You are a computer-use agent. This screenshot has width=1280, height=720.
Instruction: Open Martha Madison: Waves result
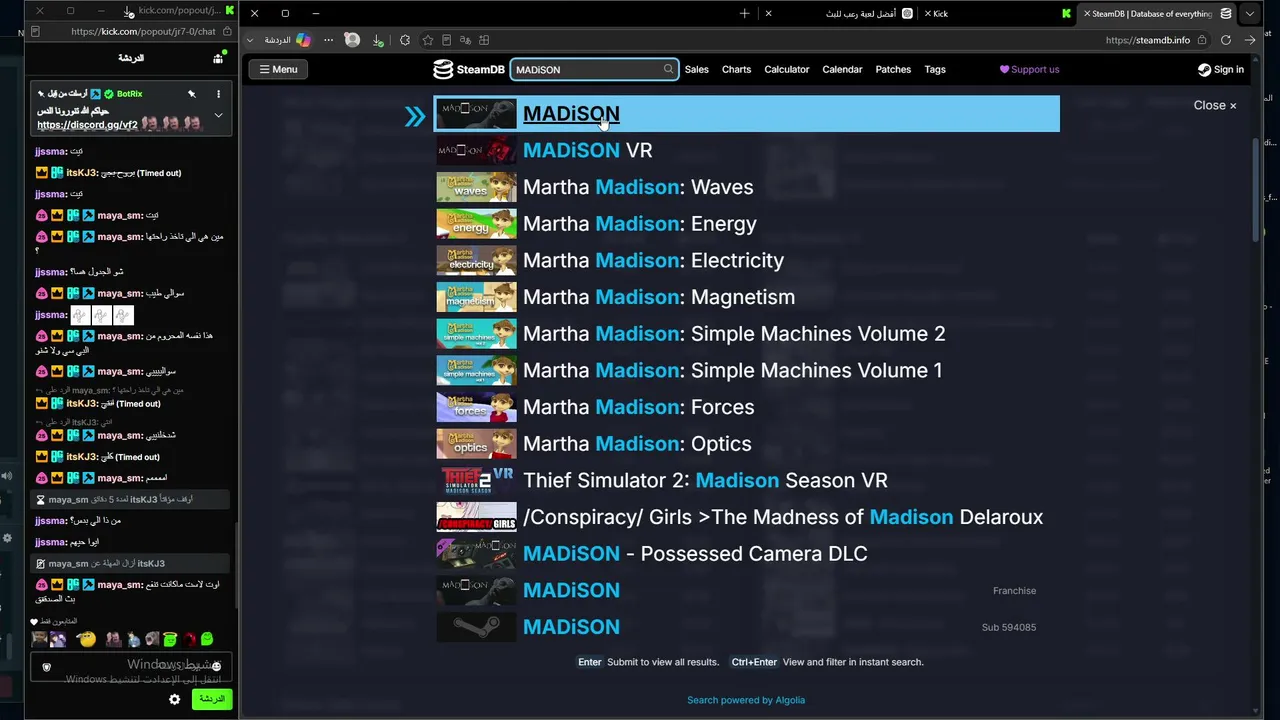click(746, 187)
